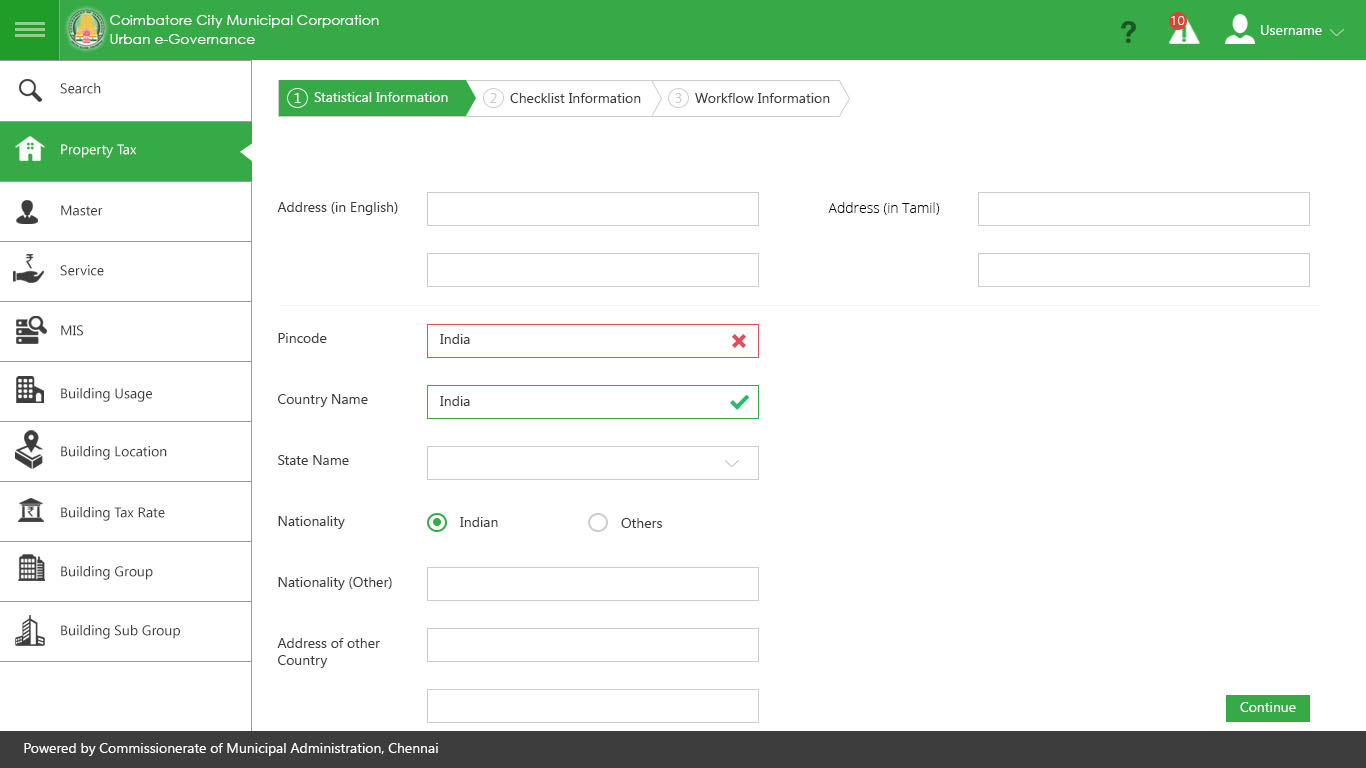Open the alert notifications icon
The image size is (1366, 768).
1183,30
